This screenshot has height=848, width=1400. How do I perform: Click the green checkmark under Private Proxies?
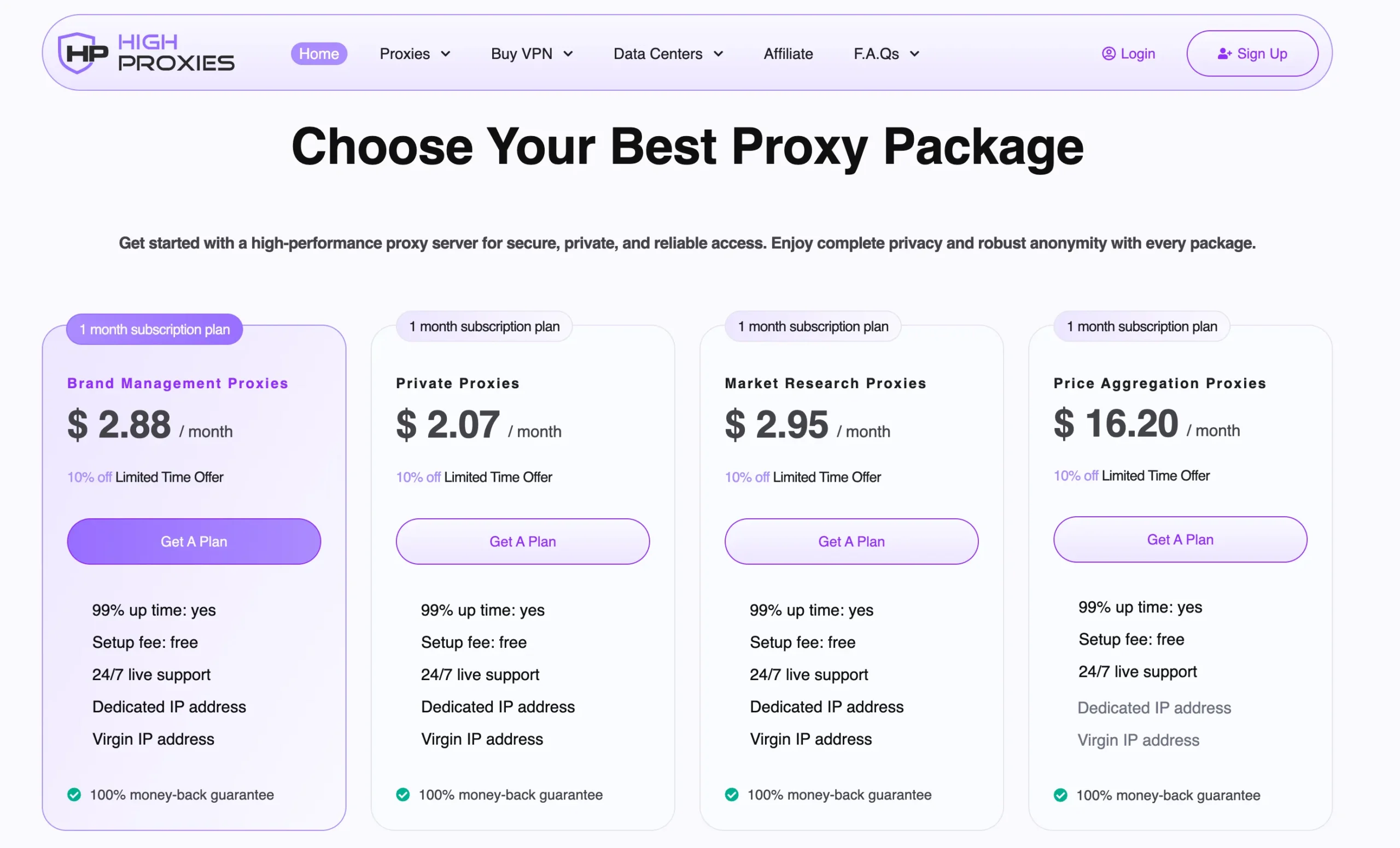(403, 794)
